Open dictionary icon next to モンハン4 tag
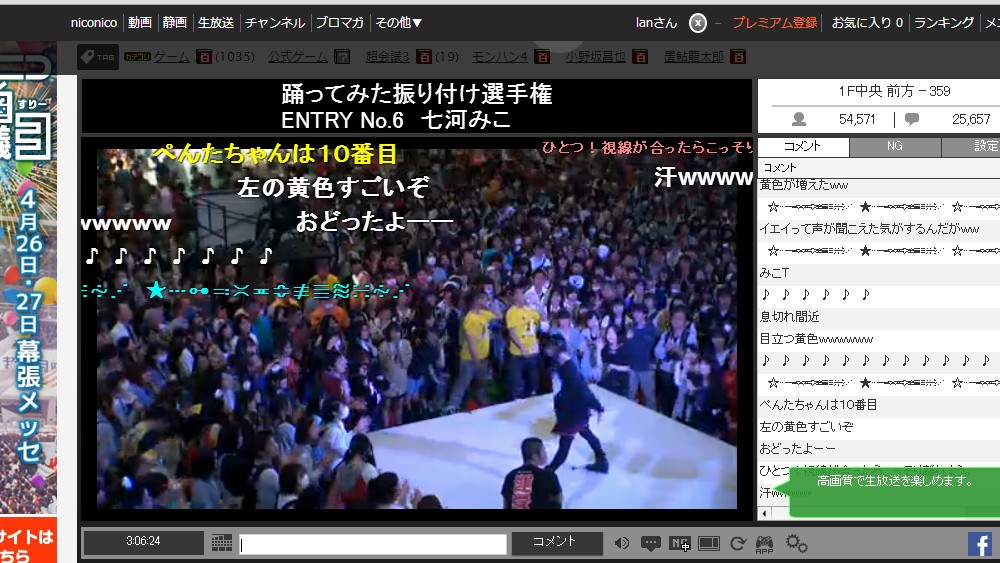Screen dimensions: 1000x563 541,57
